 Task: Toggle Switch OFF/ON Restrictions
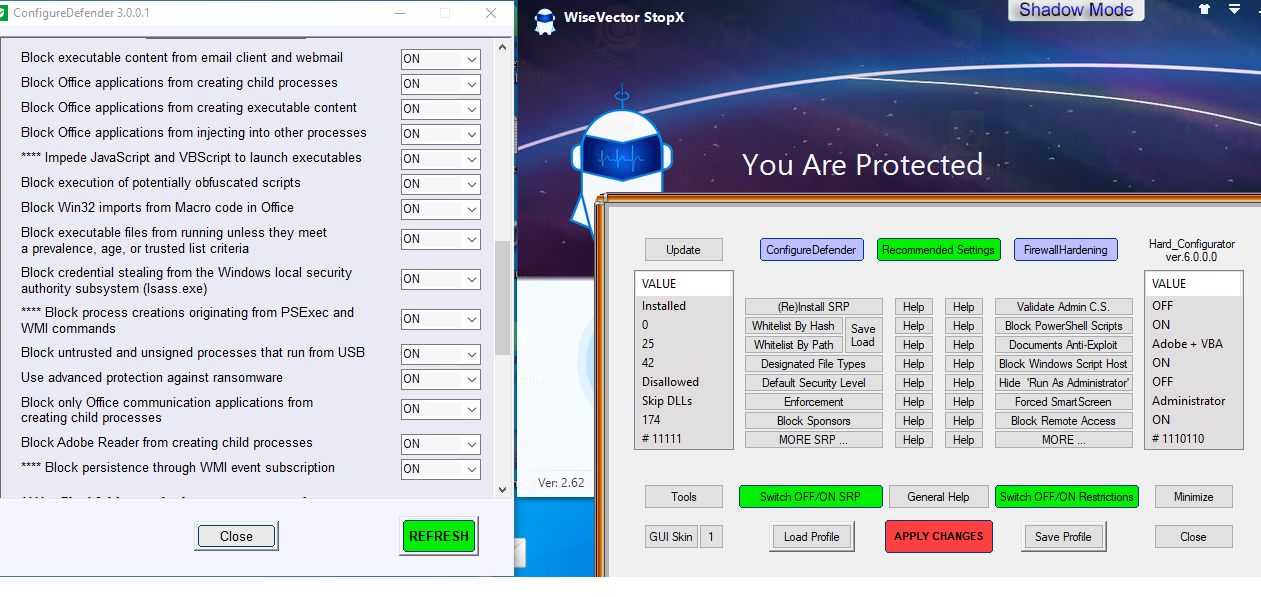(1067, 497)
